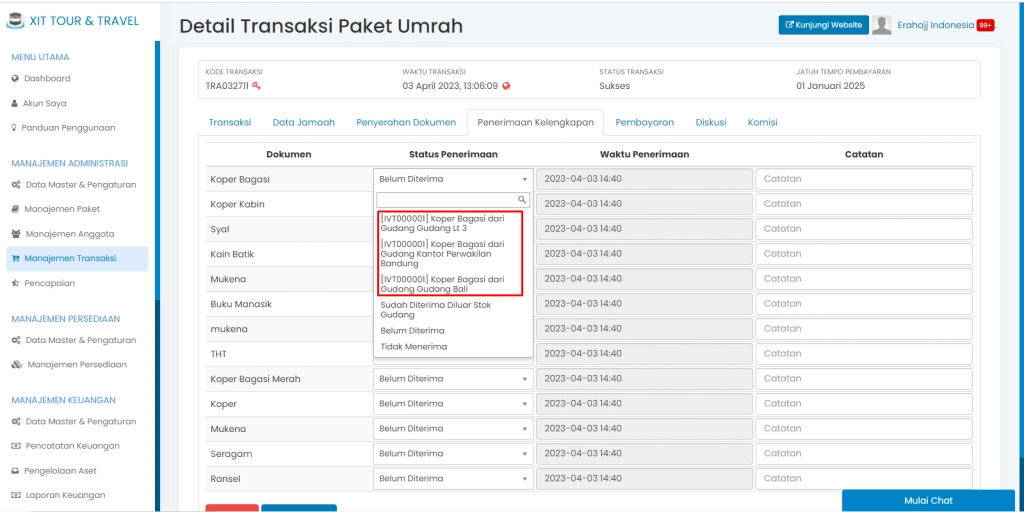The image size is (1024, 512).
Task: Click the Manajemen Paket icon
Action: (x=15, y=209)
